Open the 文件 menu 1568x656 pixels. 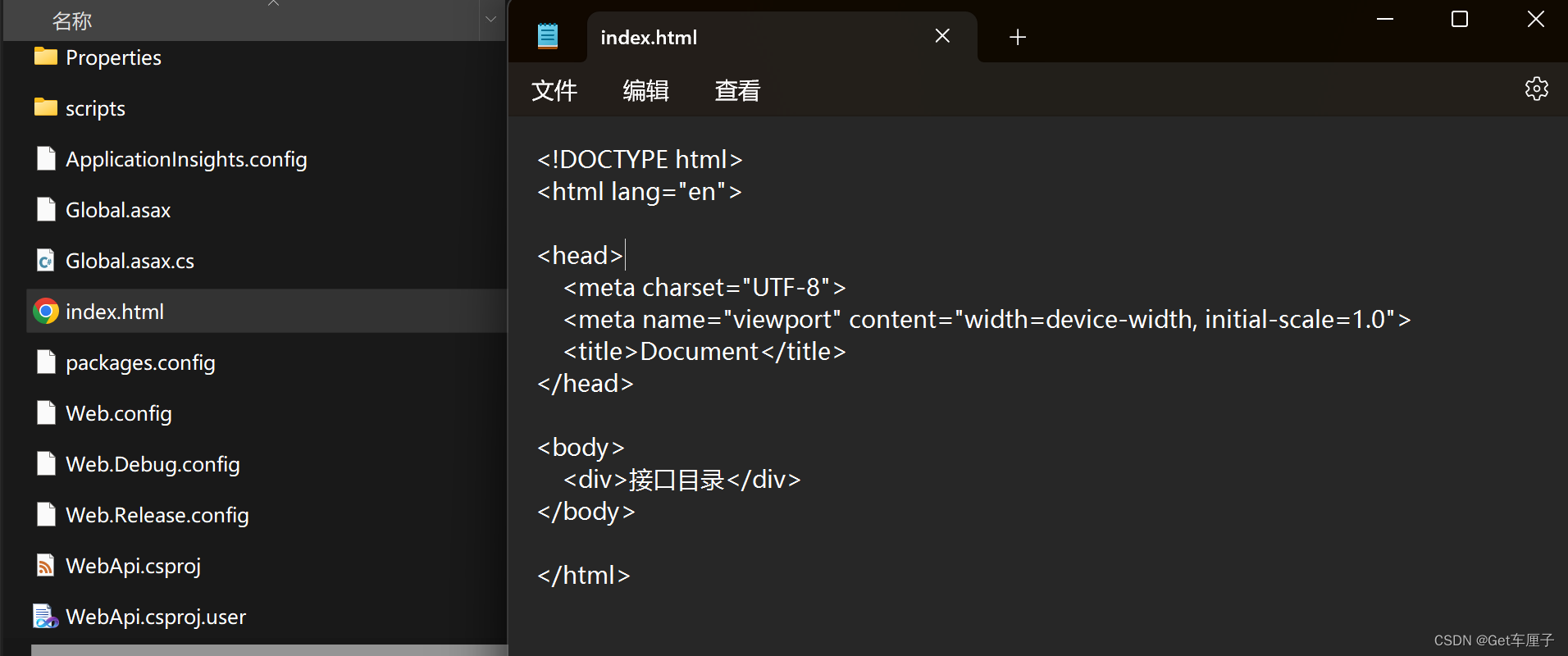(554, 90)
